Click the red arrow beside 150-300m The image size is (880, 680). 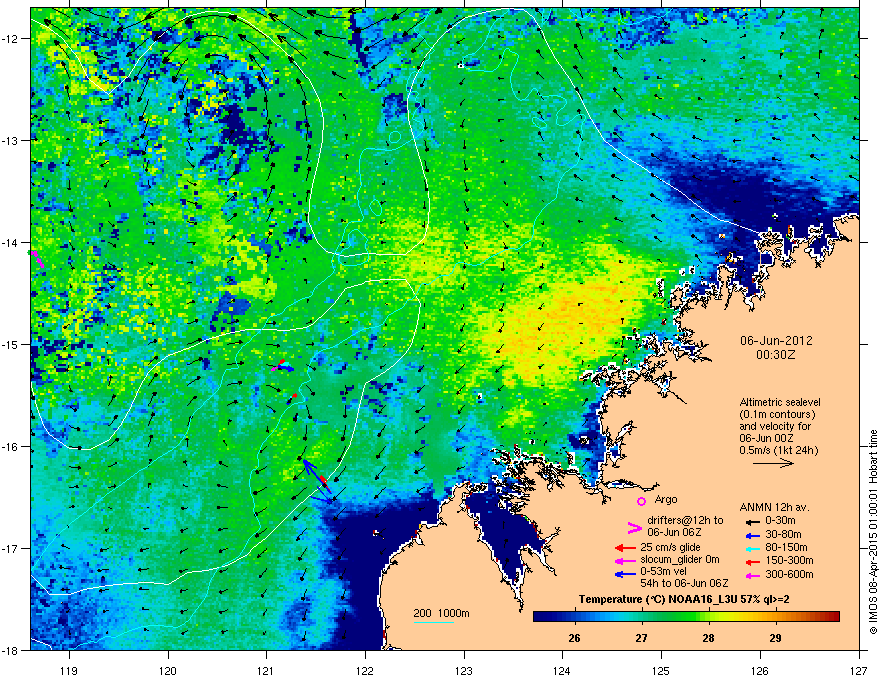click(x=753, y=562)
